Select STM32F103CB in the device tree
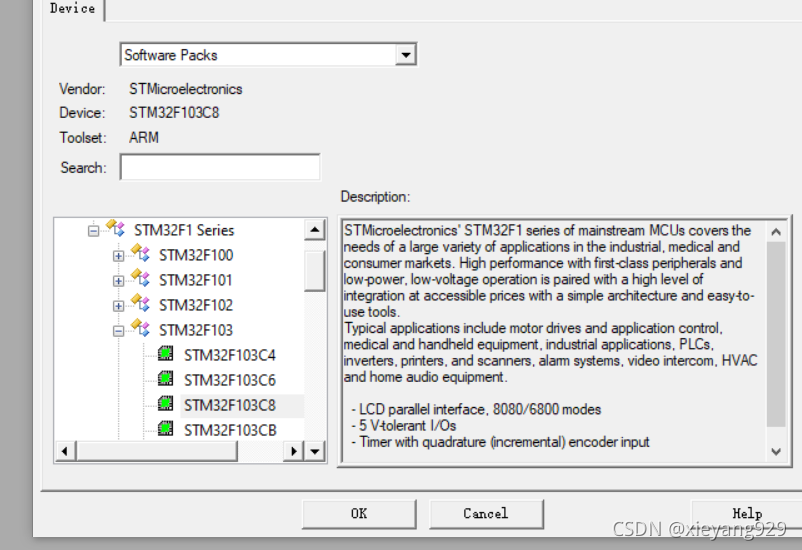The image size is (802, 550). [230, 430]
